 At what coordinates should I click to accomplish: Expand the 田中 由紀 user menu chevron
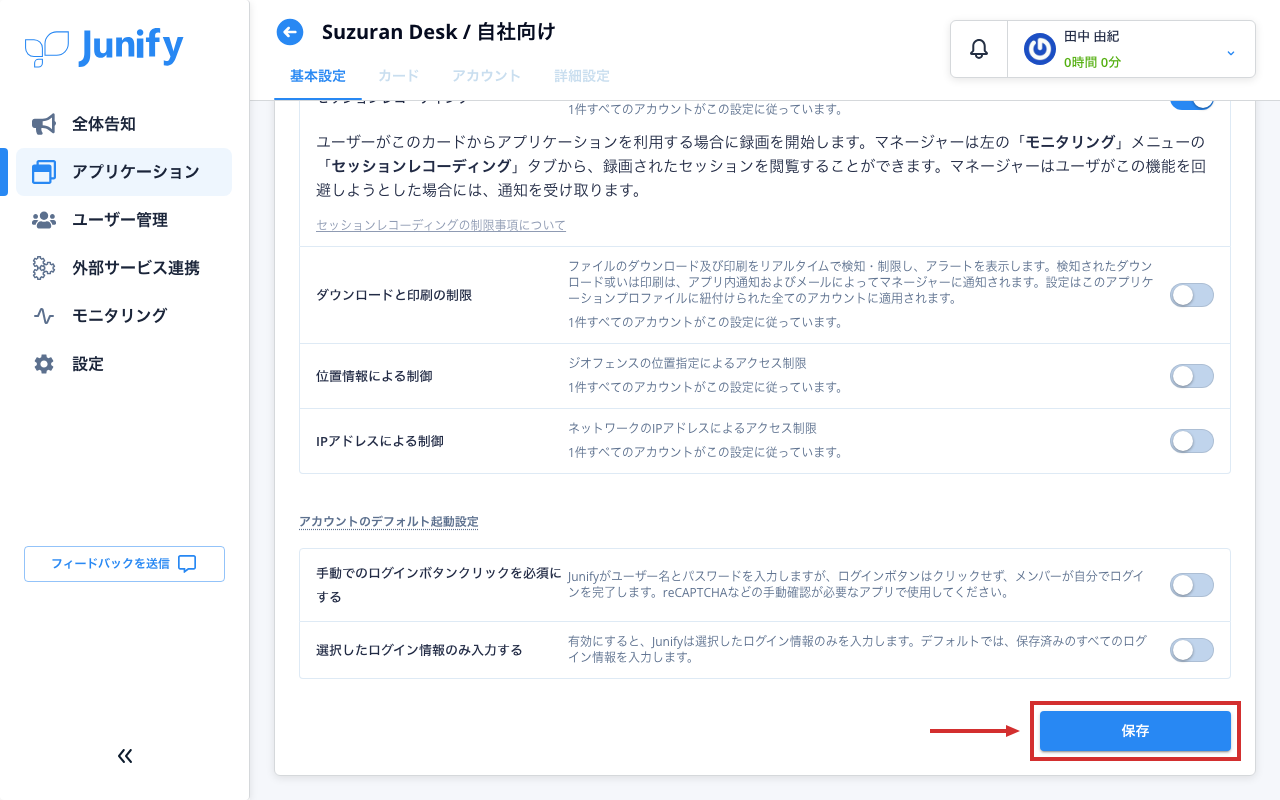pyautogui.click(x=1231, y=52)
